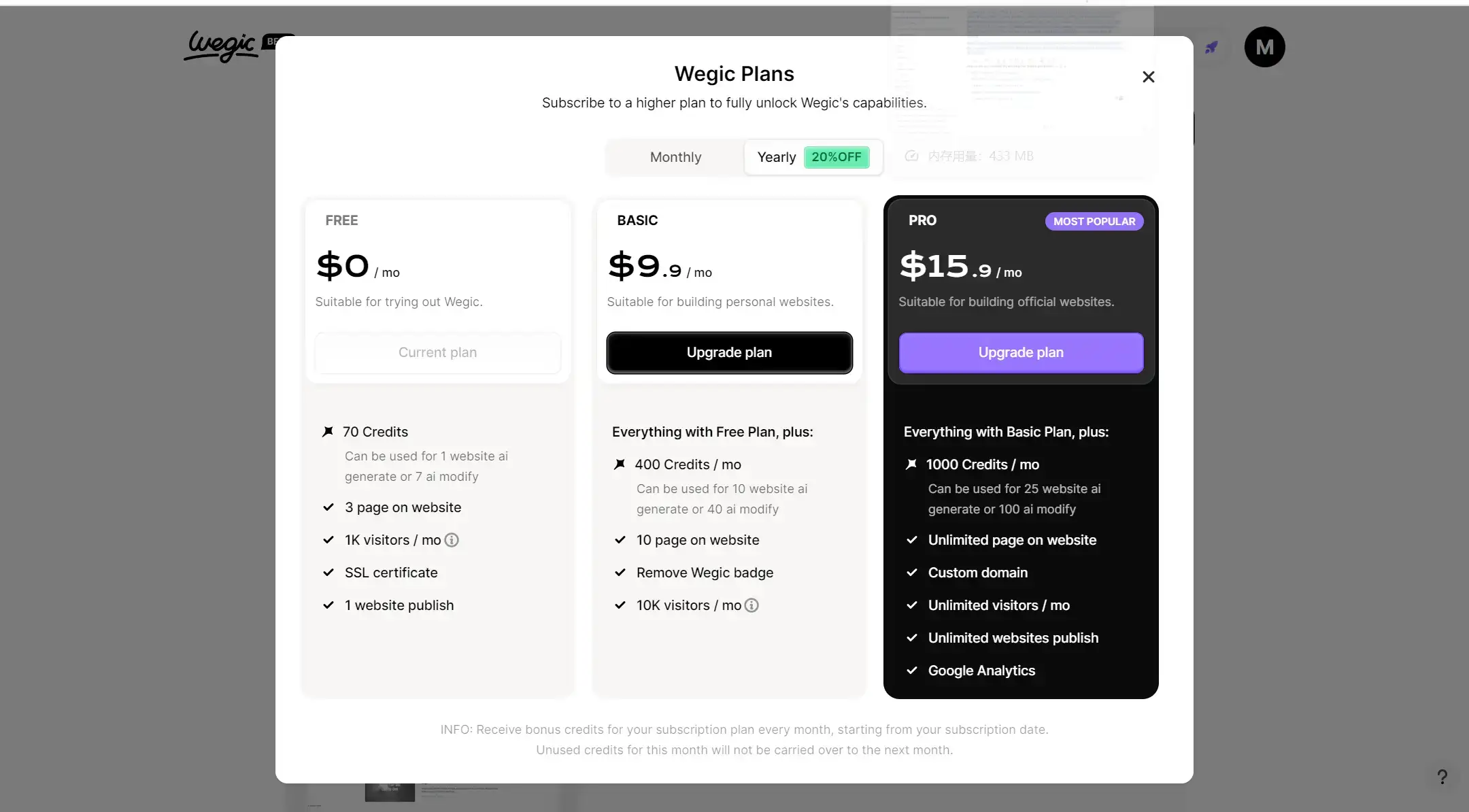Click the Wegic logo icon top left
1469x812 pixels.
[220, 45]
